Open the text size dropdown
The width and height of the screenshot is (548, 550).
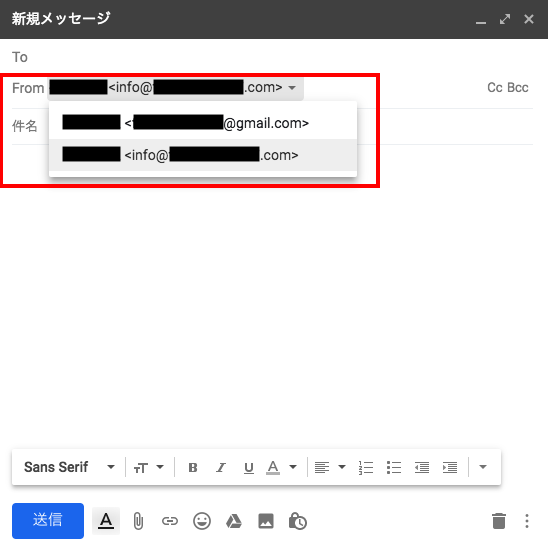click(149, 467)
